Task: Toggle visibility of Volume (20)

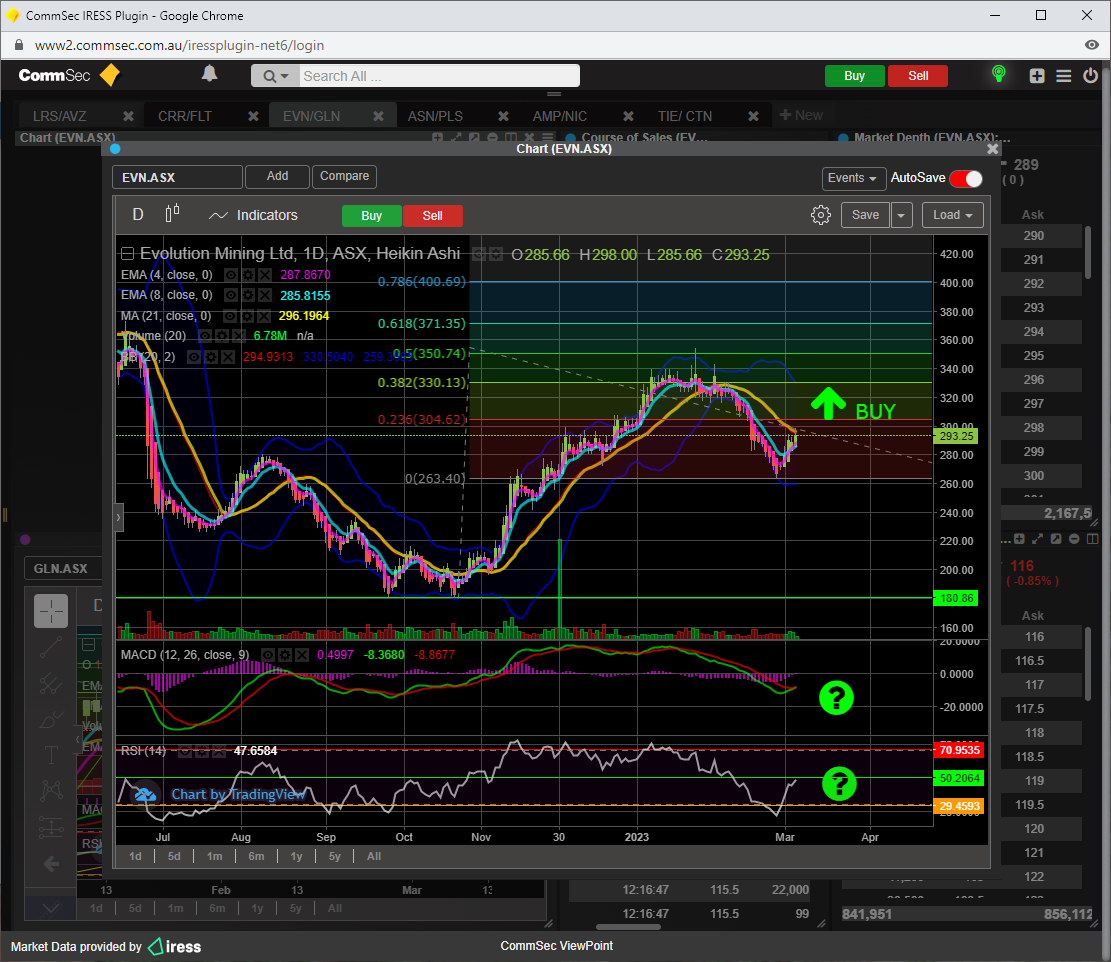Action: (x=205, y=336)
